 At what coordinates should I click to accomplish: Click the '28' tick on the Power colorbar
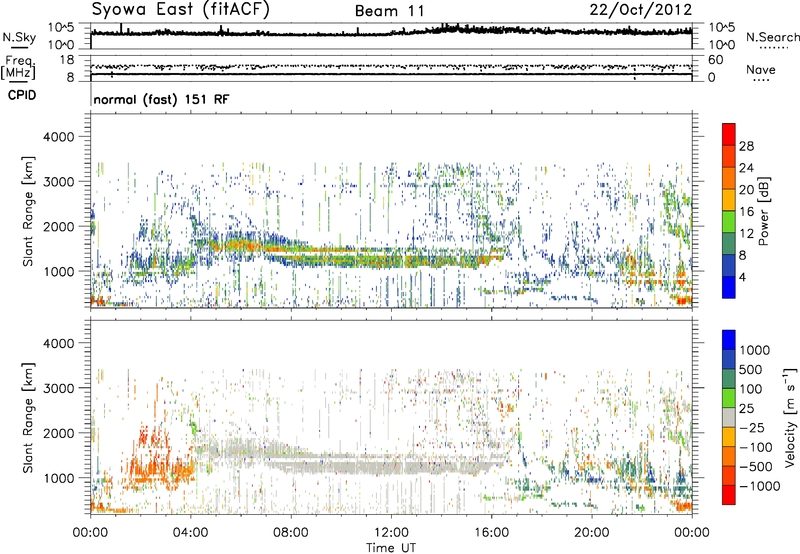[746, 146]
